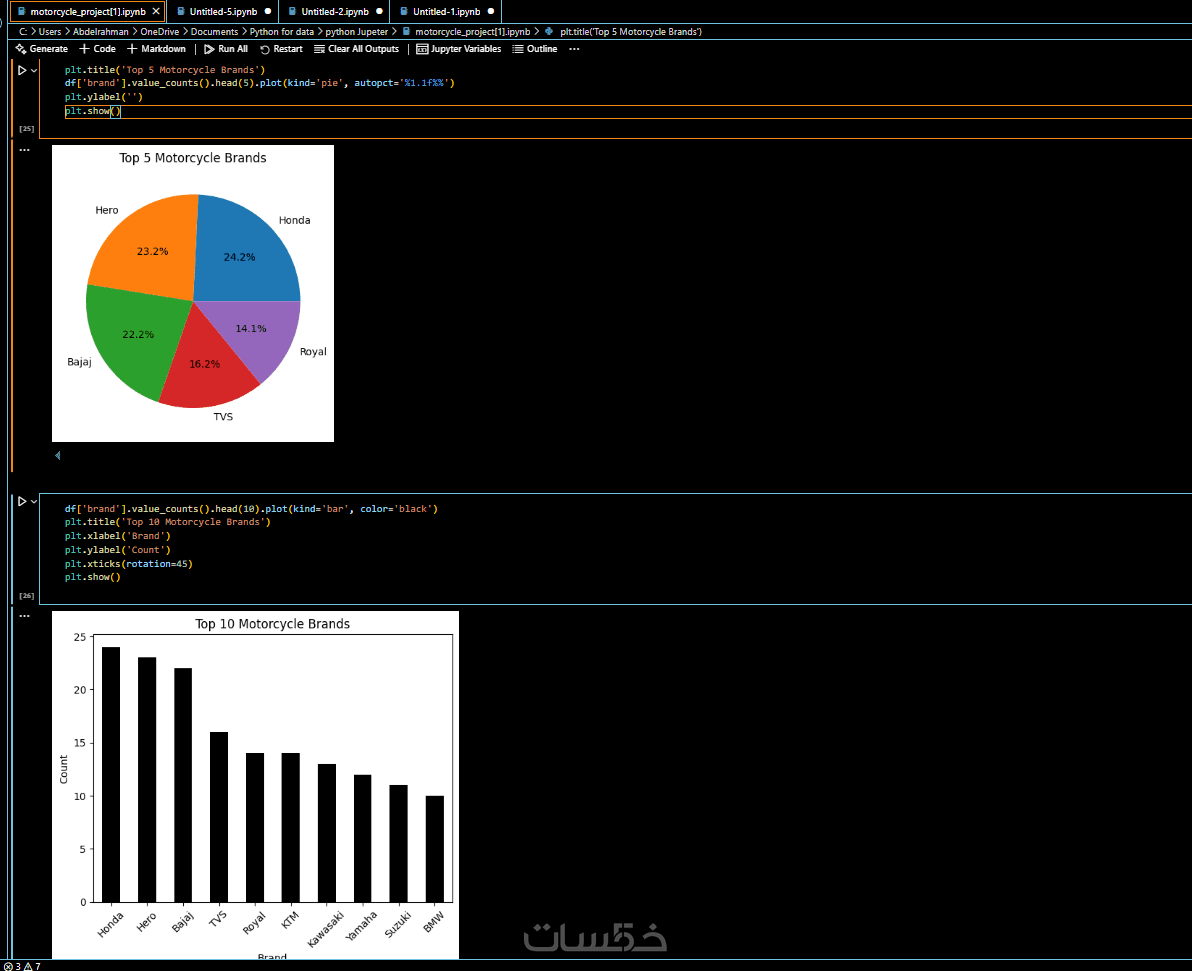
Task: Run the pie chart code cell
Action: [x=22, y=70]
